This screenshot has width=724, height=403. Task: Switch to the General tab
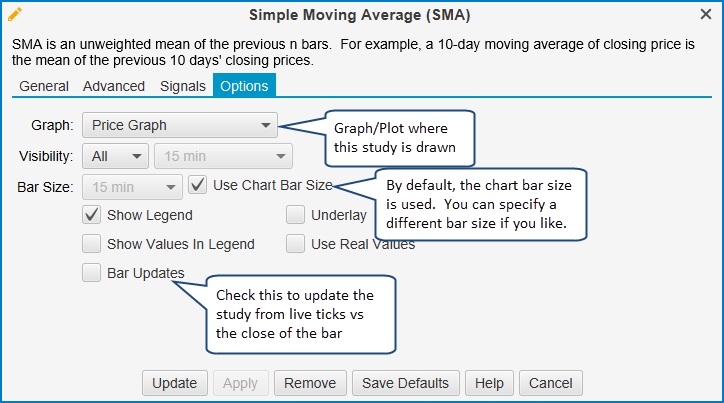(44, 86)
